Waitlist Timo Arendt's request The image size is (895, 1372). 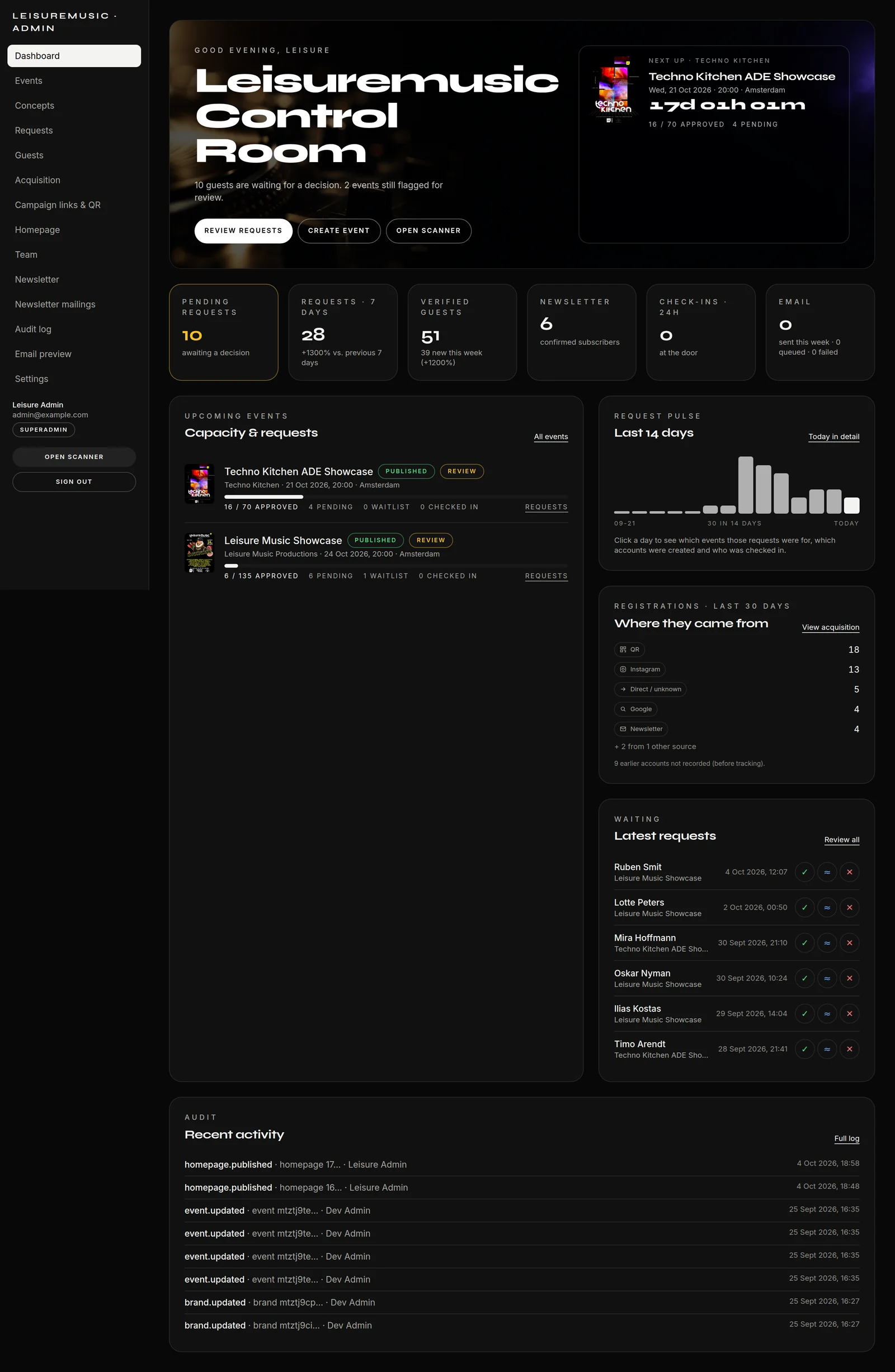pos(827,1049)
